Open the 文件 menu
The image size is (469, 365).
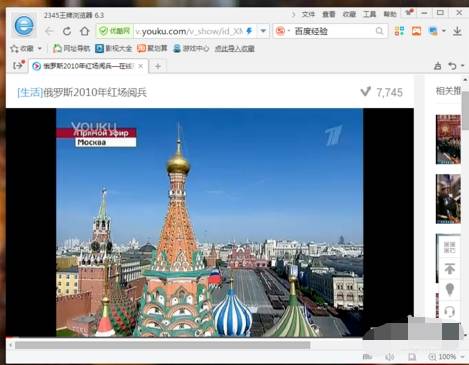point(308,14)
